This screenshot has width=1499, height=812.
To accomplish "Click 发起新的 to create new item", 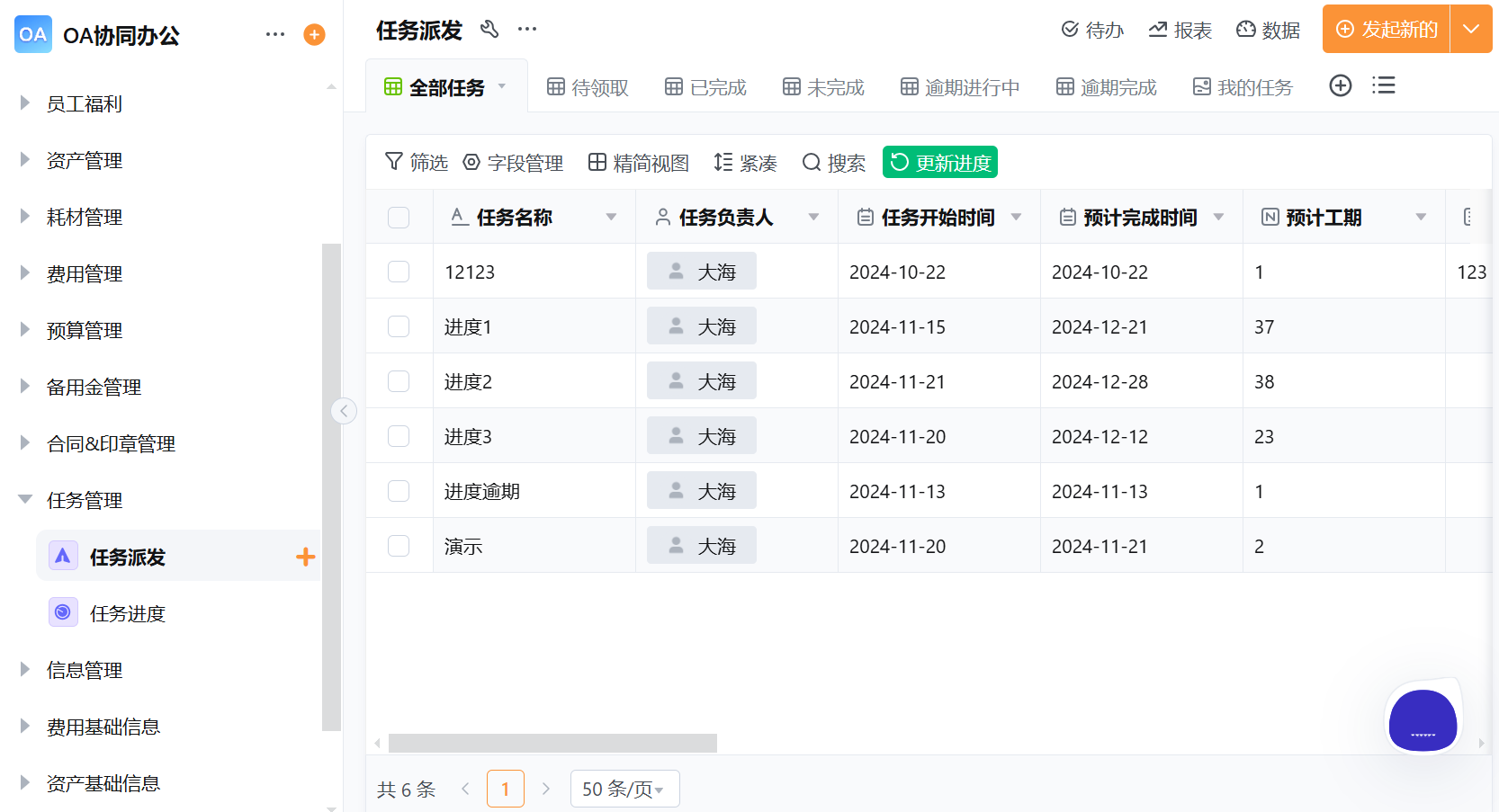I will click(x=1386, y=30).
